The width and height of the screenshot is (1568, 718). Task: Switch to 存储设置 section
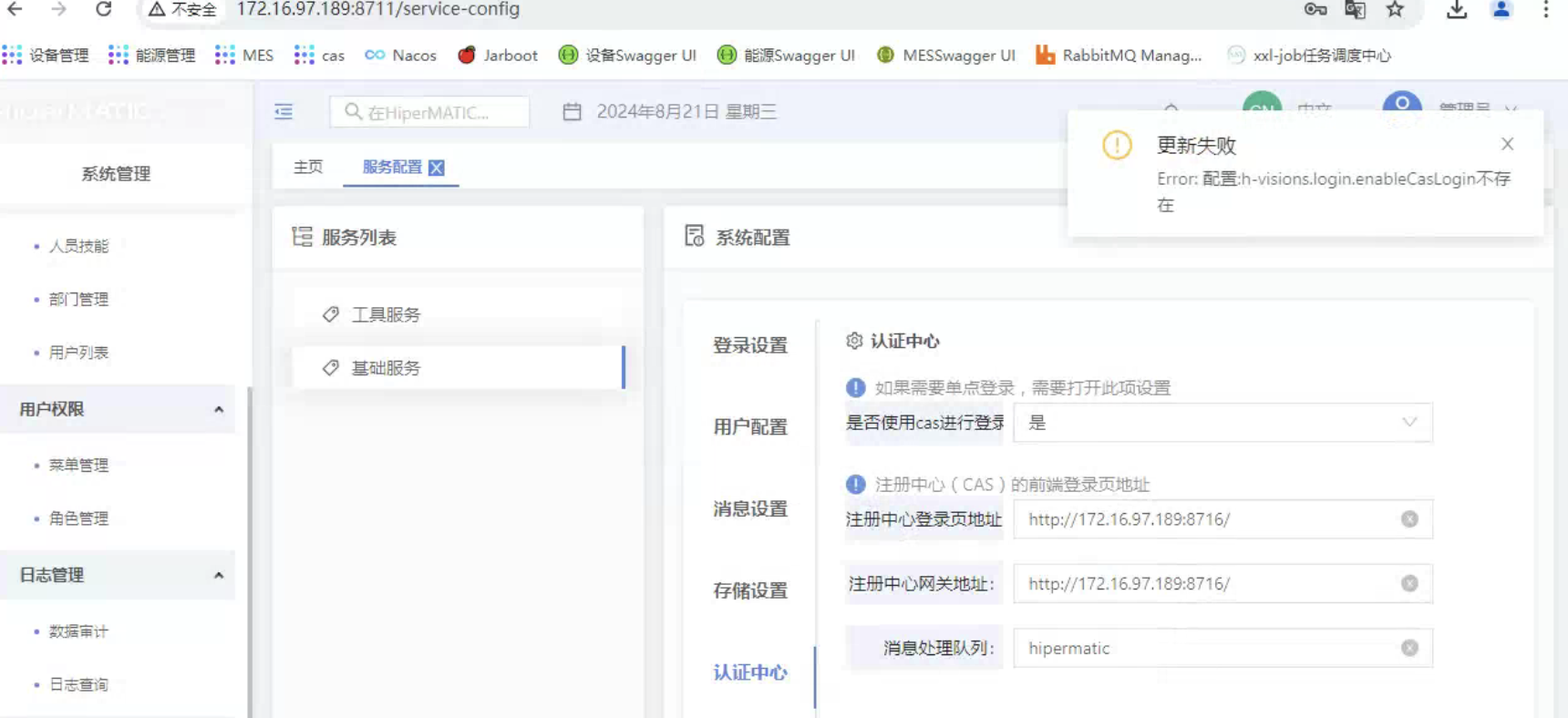(750, 590)
